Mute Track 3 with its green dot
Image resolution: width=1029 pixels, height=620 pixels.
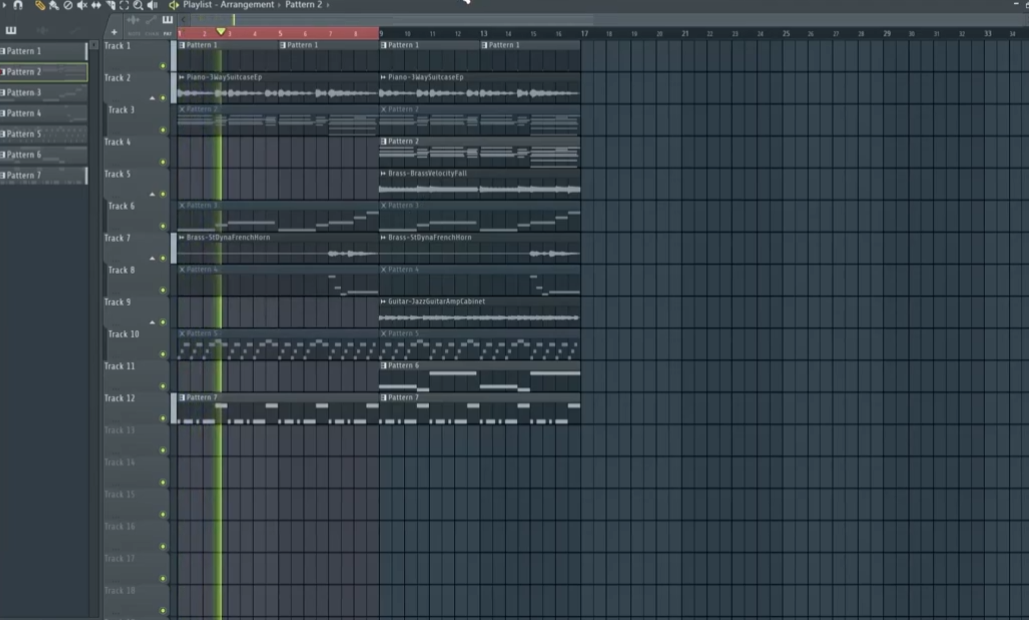tap(163, 130)
